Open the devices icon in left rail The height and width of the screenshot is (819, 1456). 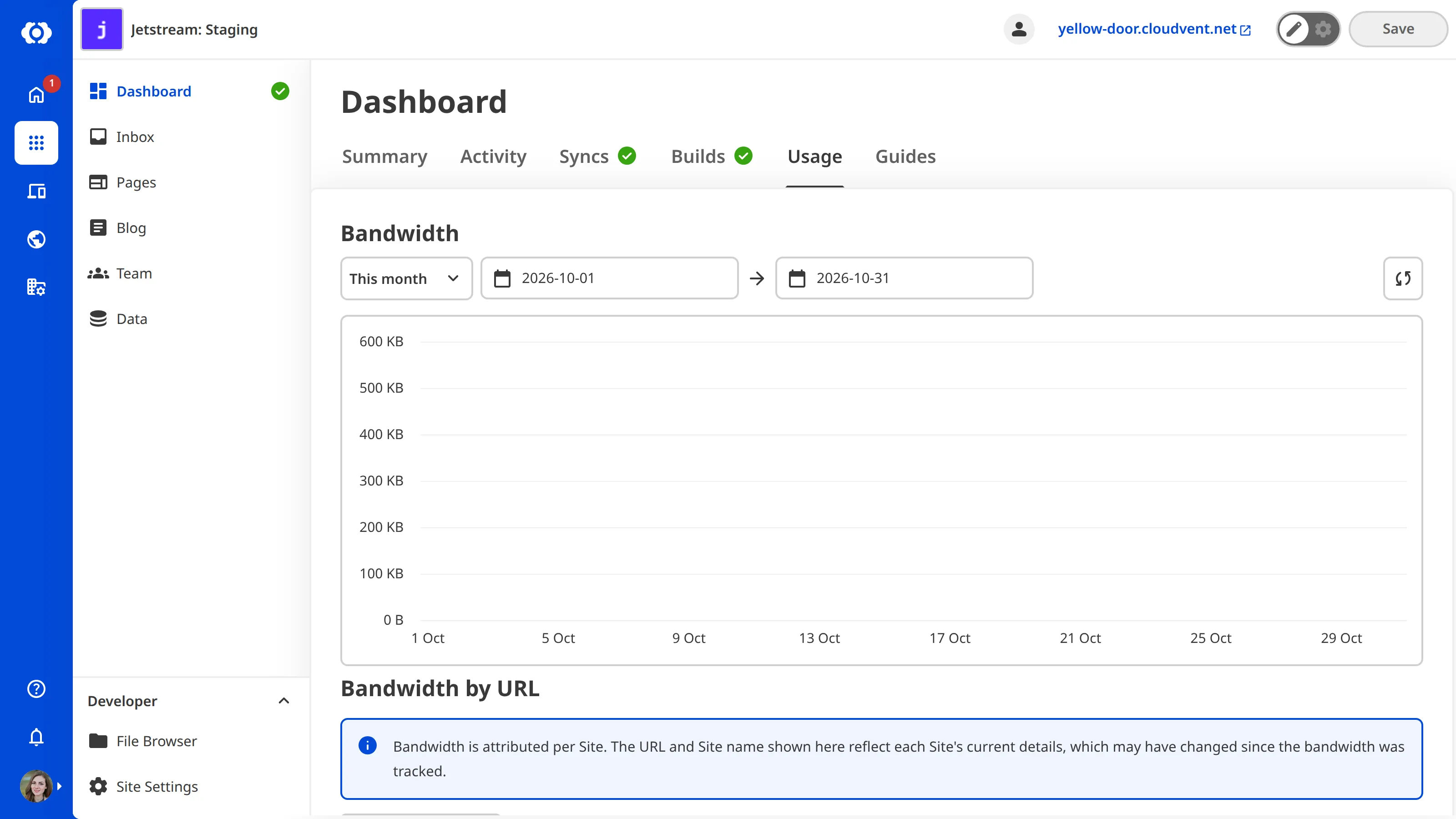tap(36, 191)
